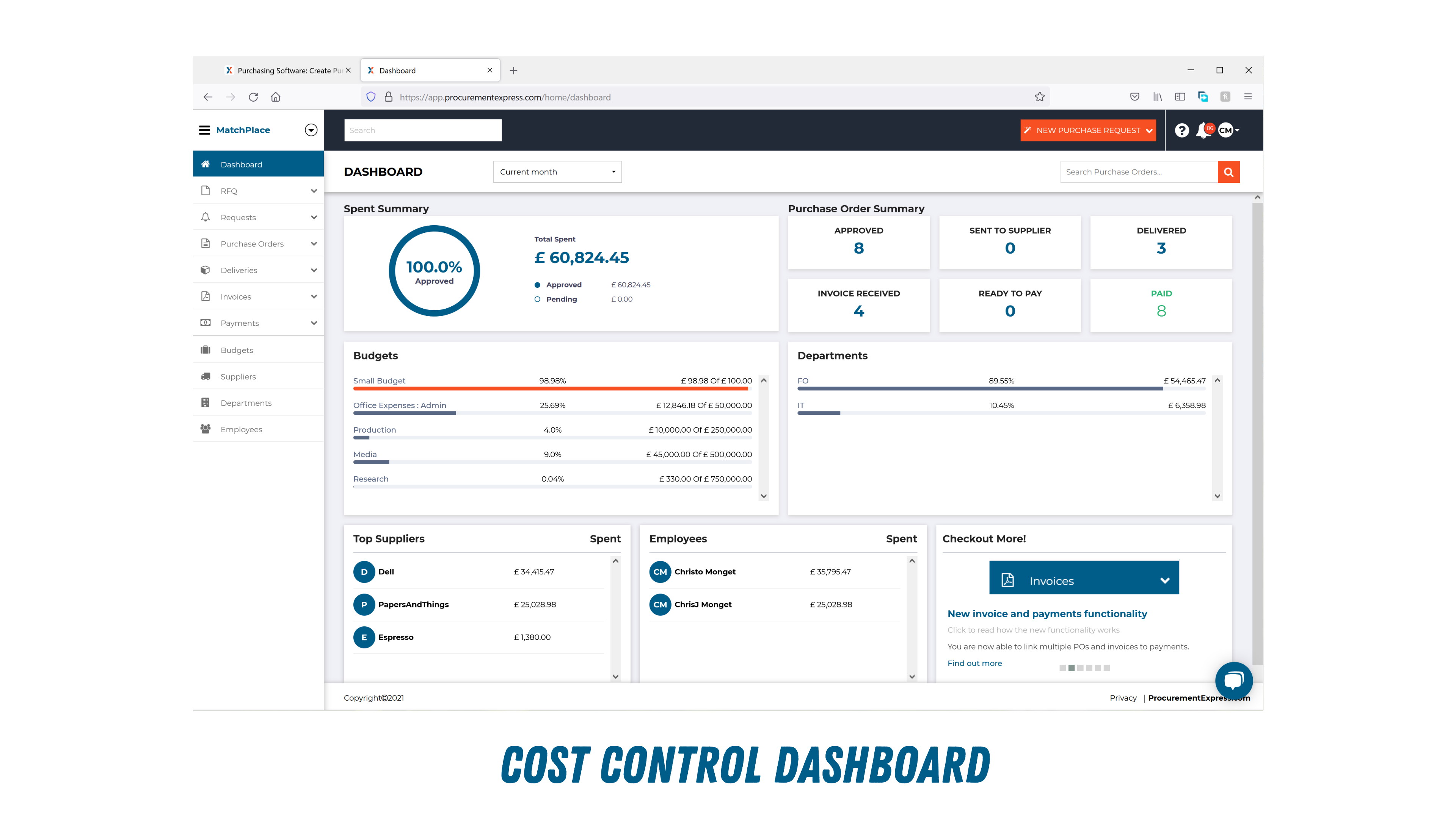
Task: Open the Office Expenses : Admin budget link
Action: [x=400, y=405]
